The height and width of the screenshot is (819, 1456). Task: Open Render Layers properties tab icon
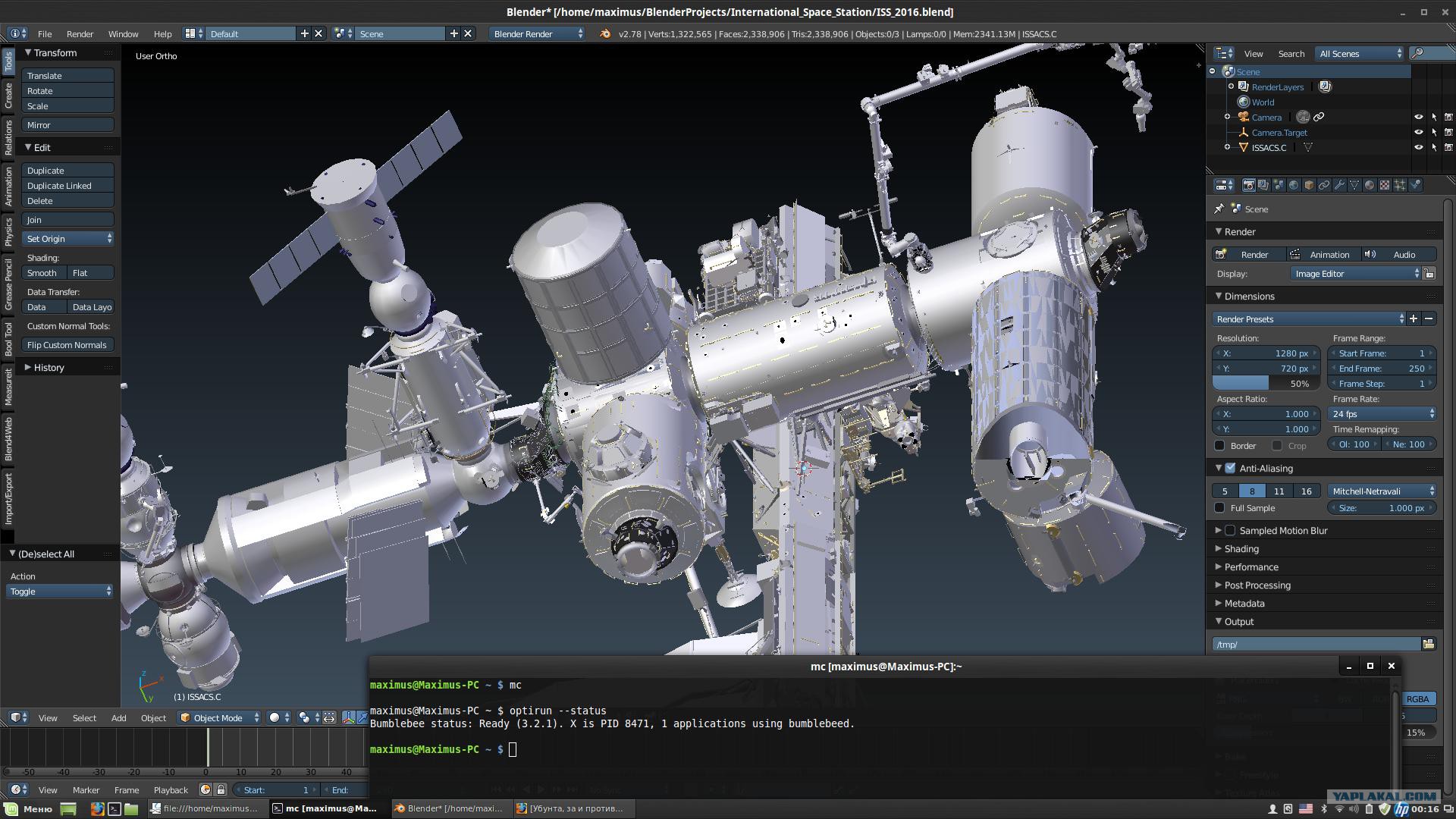pos(1264,185)
